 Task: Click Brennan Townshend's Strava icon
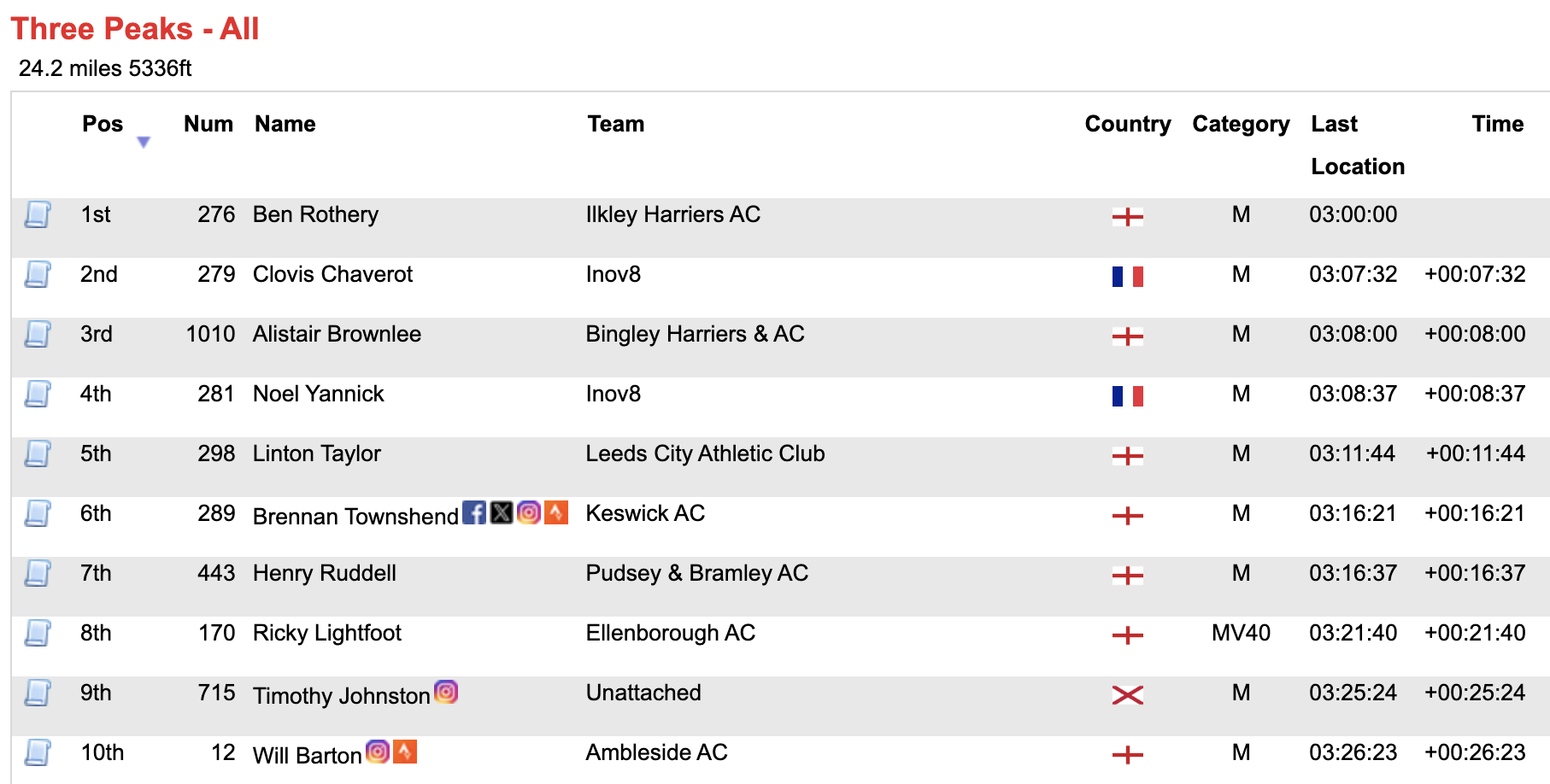(x=556, y=512)
